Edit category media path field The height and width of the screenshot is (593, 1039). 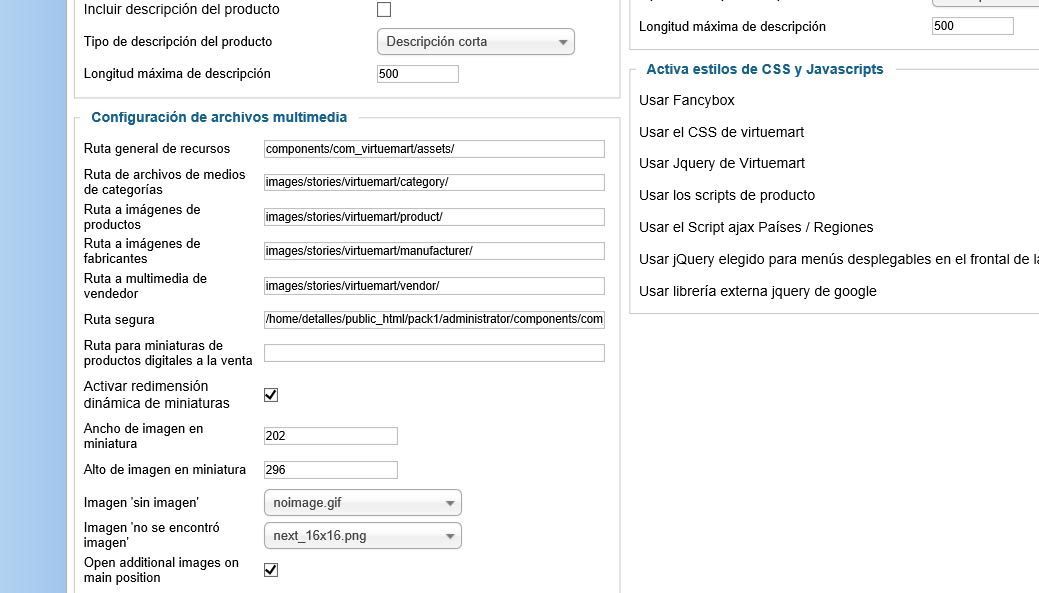point(434,182)
